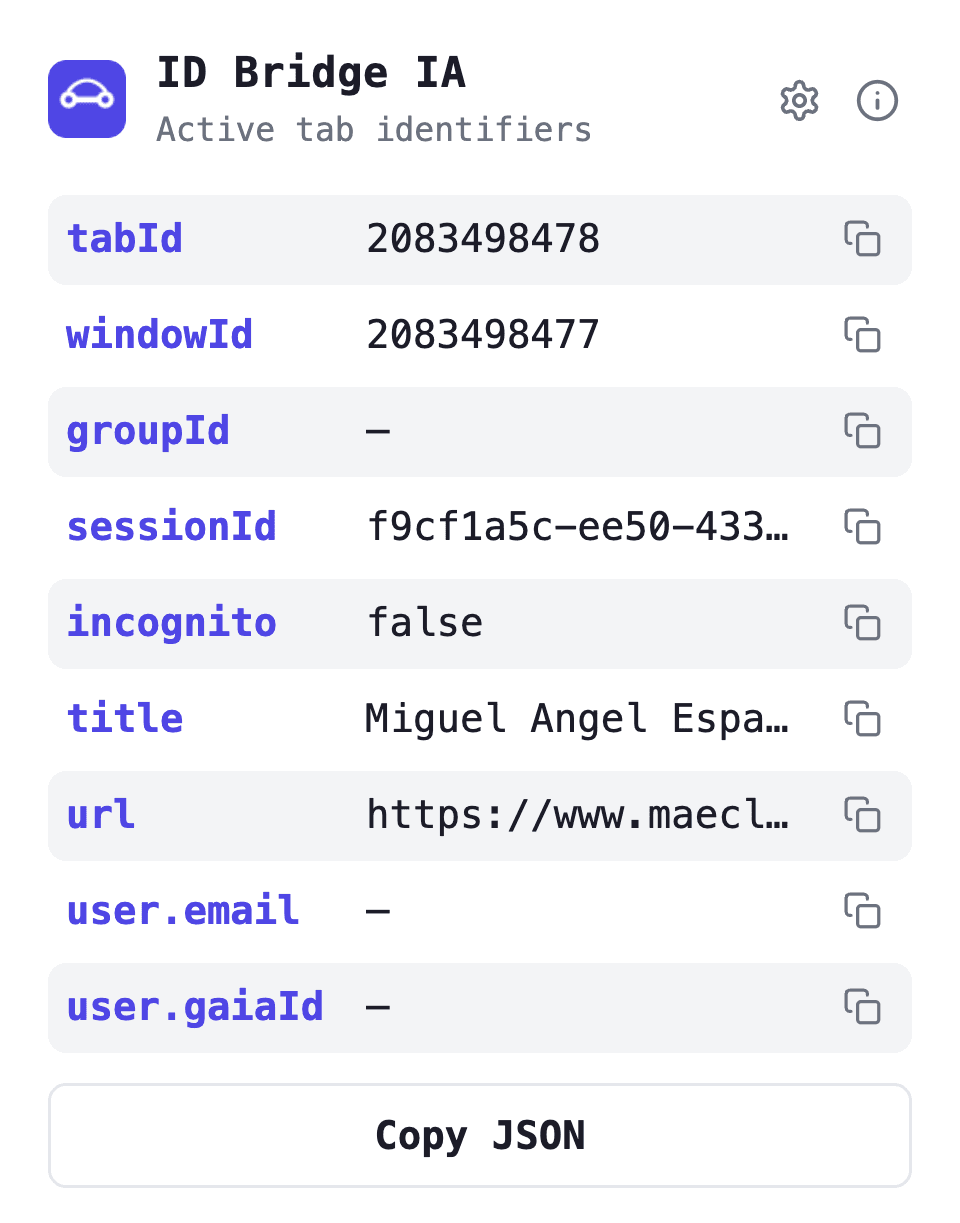This screenshot has height=1223, width=960.
Task: Click the Miguel Angel title text
Action: coord(578,719)
